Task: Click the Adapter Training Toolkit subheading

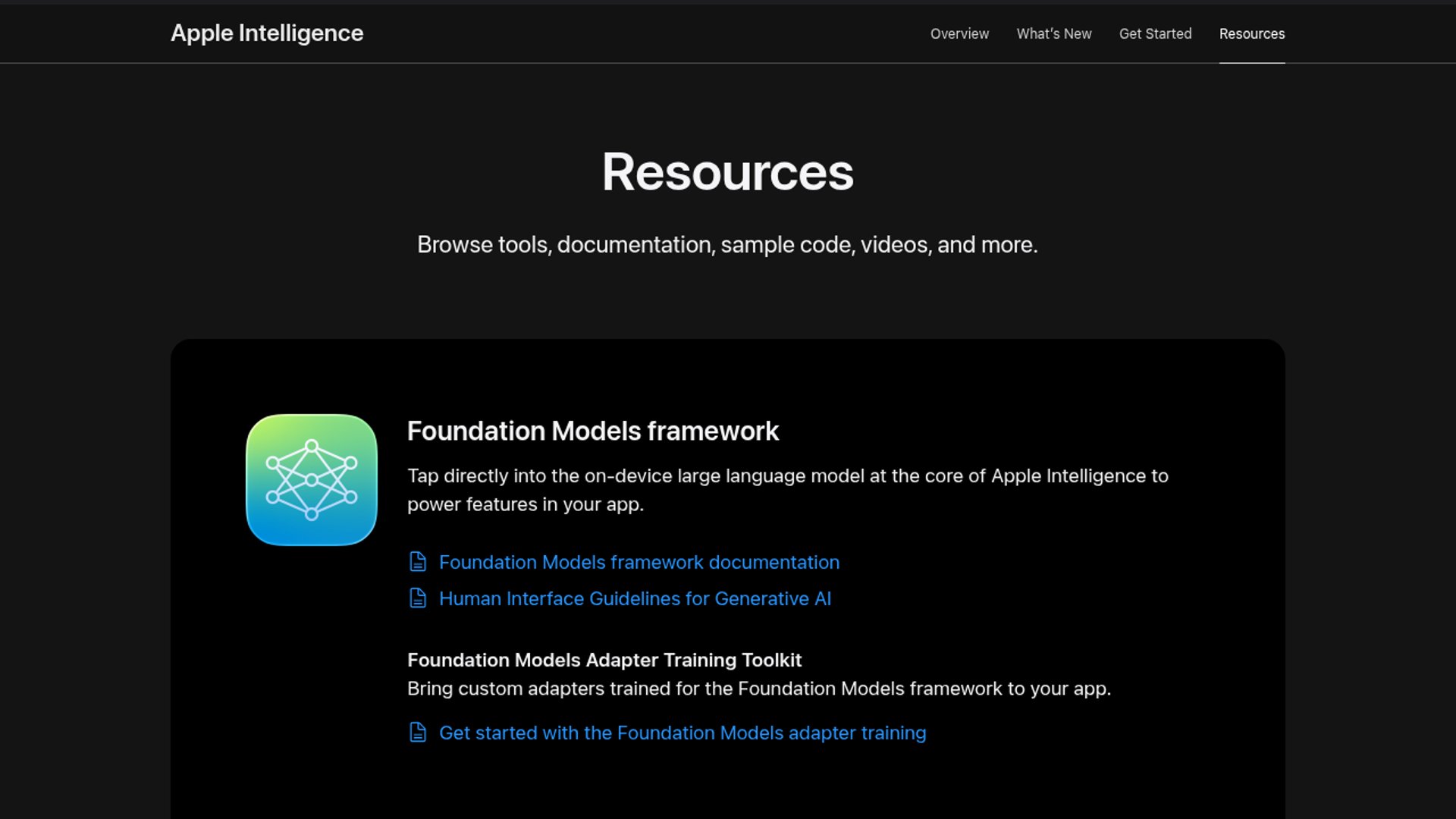Action: [x=604, y=660]
